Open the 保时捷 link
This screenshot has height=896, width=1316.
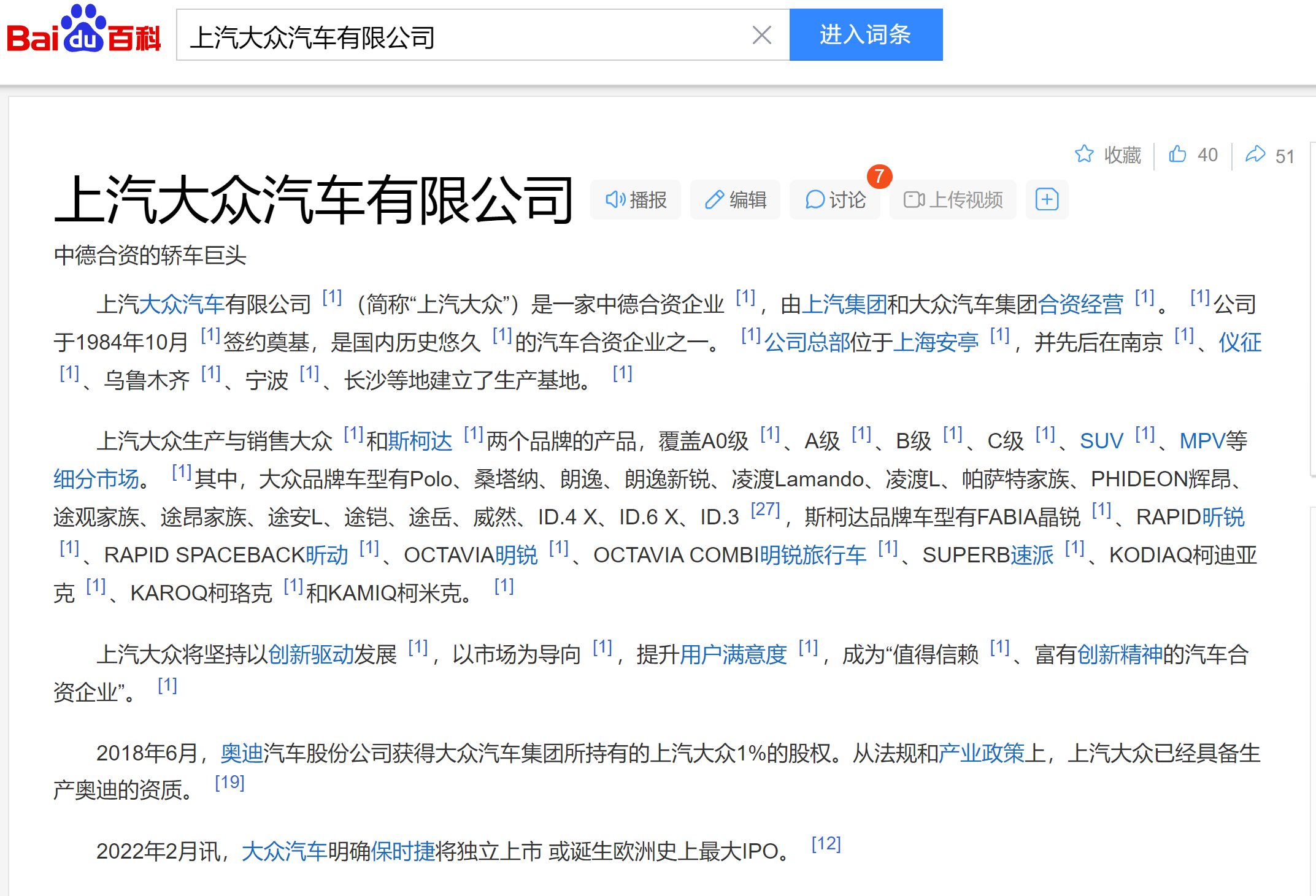(x=403, y=851)
